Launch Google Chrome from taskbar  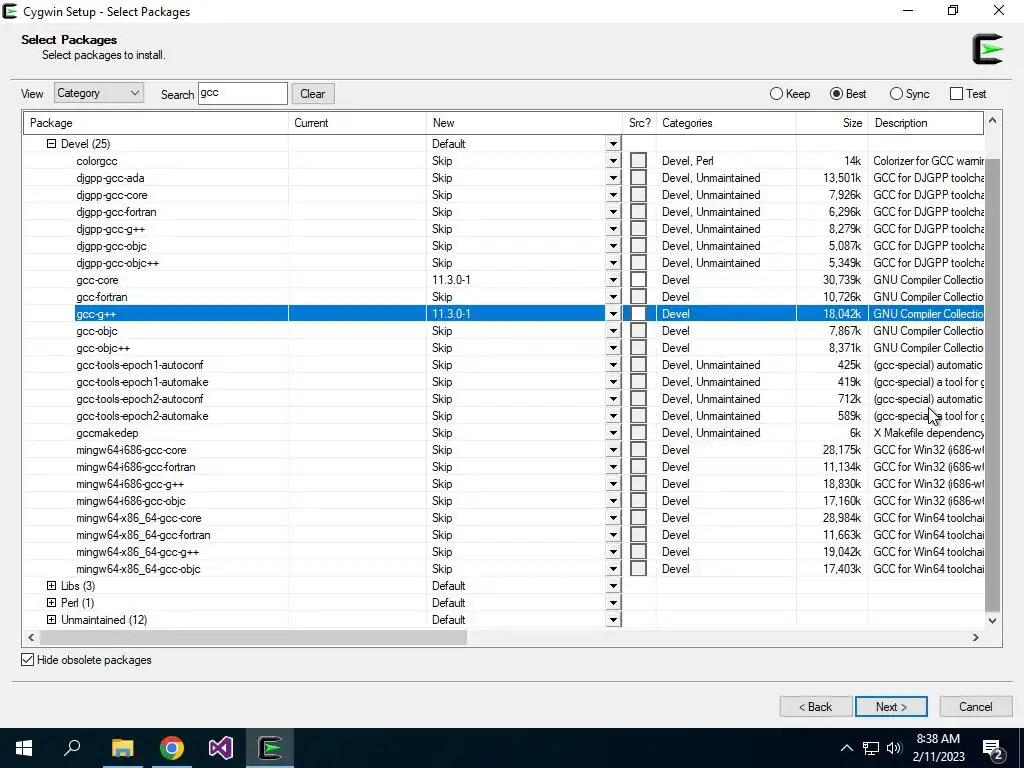(x=172, y=748)
